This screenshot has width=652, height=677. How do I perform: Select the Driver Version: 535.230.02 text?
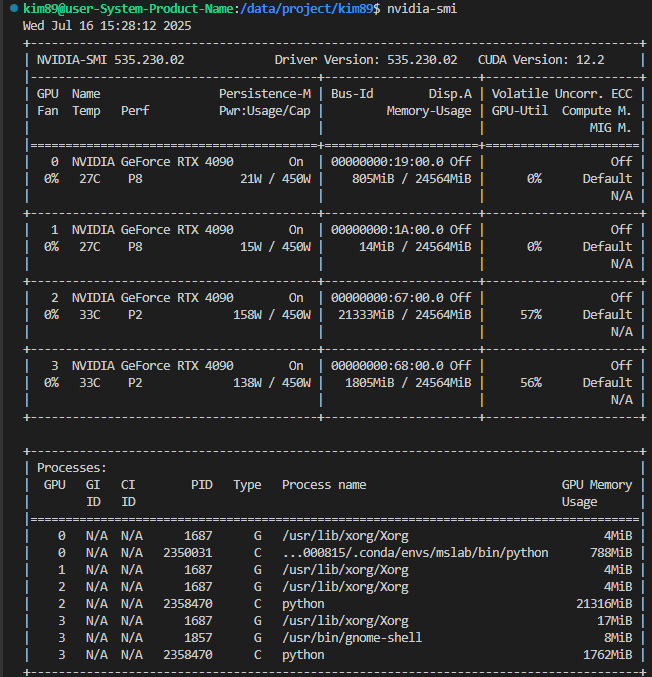click(x=366, y=60)
